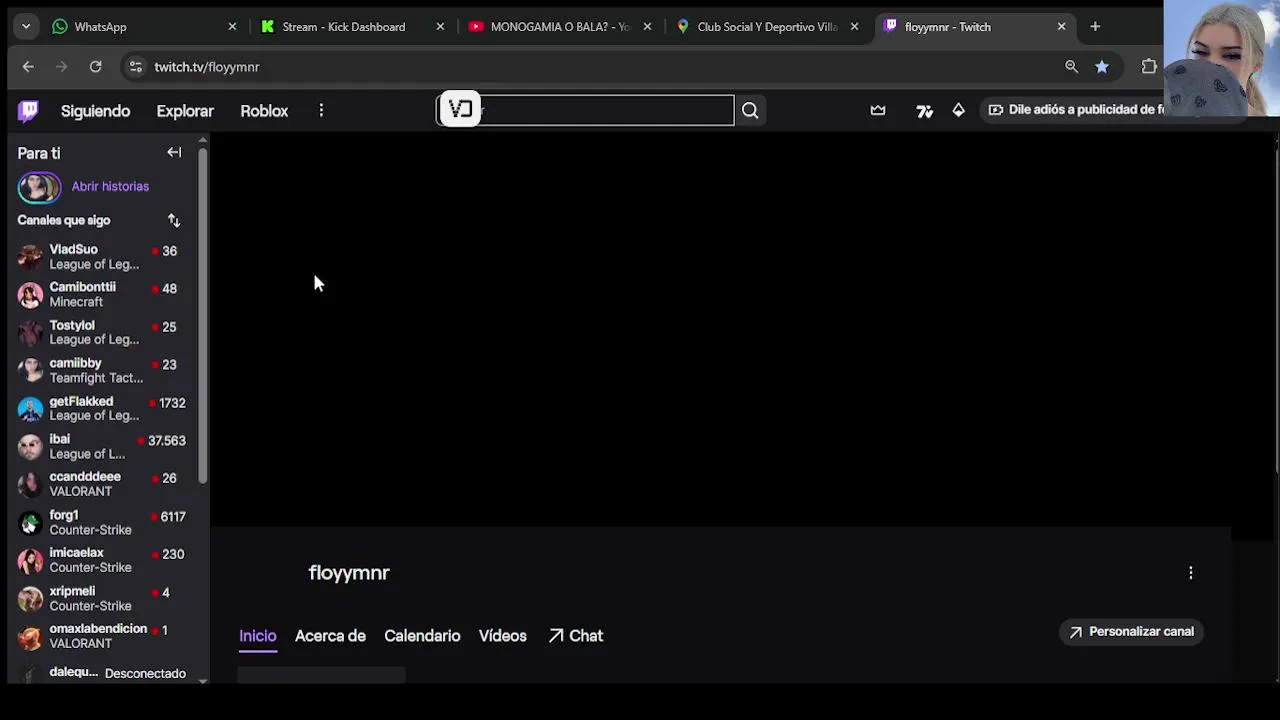Open camiibby Teamfight Tactics channel
1280x720 pixels.
pyautogui.click(x=104, y=371)
